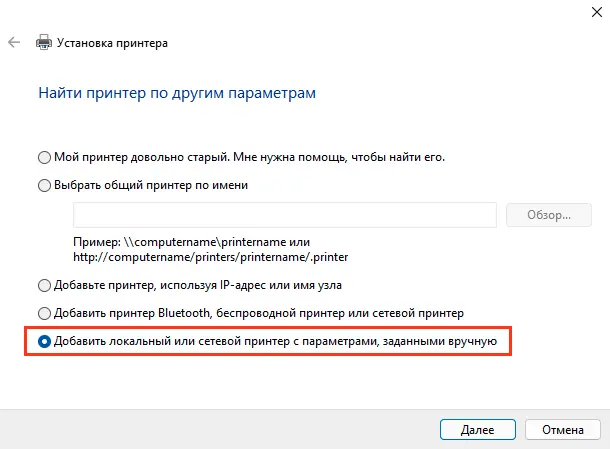
Task: Cancel setup with the 'Отмена' button
Action: [x=563, y=430]
